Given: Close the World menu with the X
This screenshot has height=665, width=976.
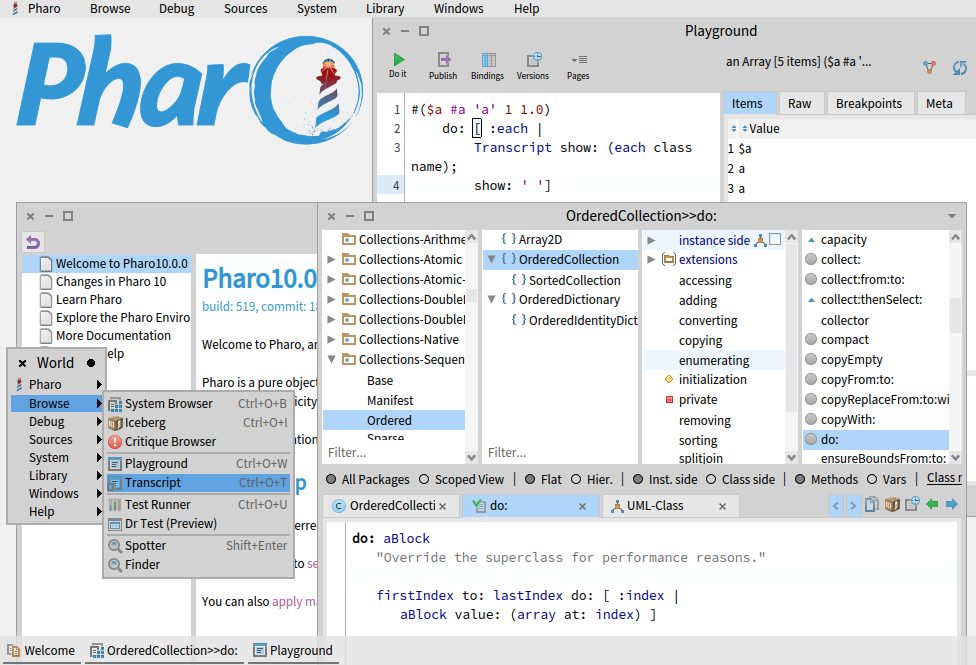Looking at the screenshot, I should click(x=22, y=363).
